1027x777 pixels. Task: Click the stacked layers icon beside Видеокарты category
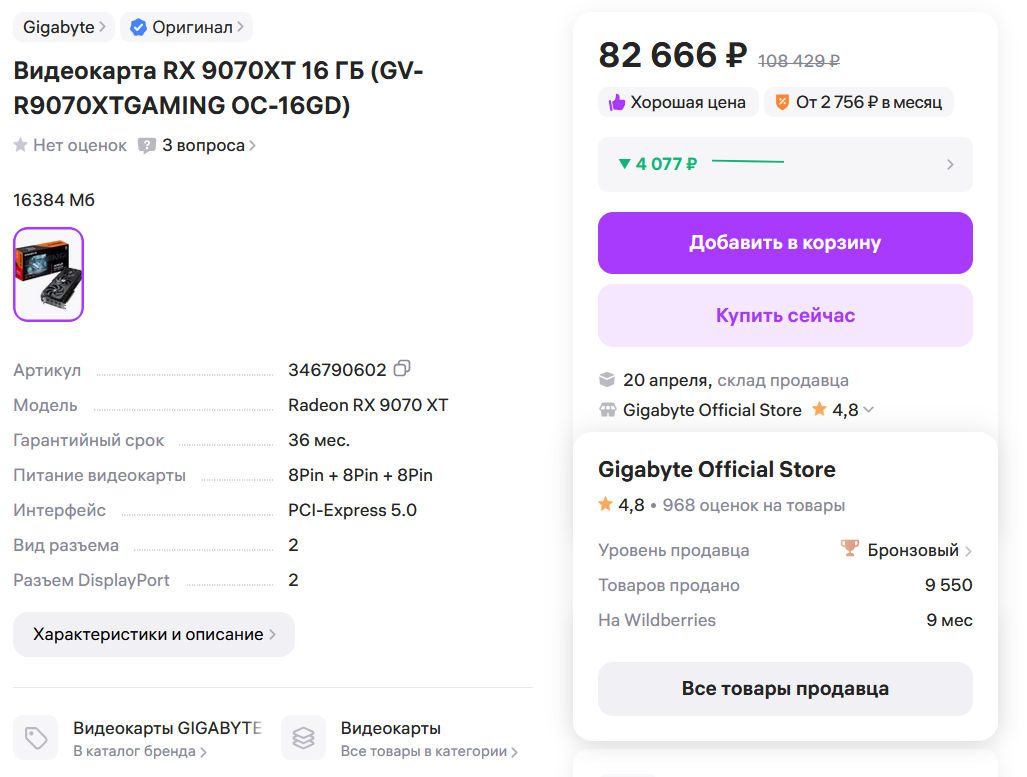(x=303, y=738)
